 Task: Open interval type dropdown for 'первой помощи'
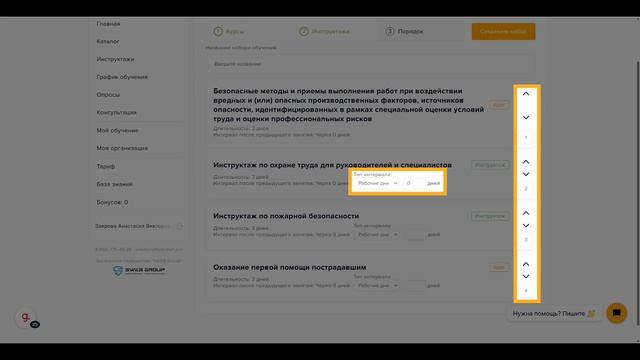378,286
